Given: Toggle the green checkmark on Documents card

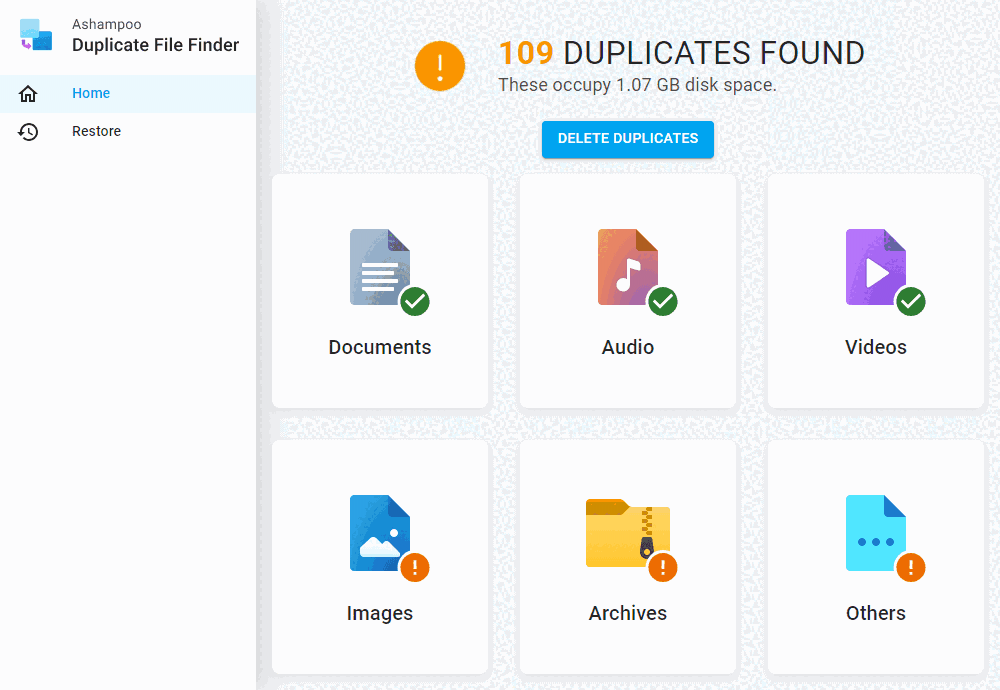Looking at the screenshot, I should (x=415, y=302).
